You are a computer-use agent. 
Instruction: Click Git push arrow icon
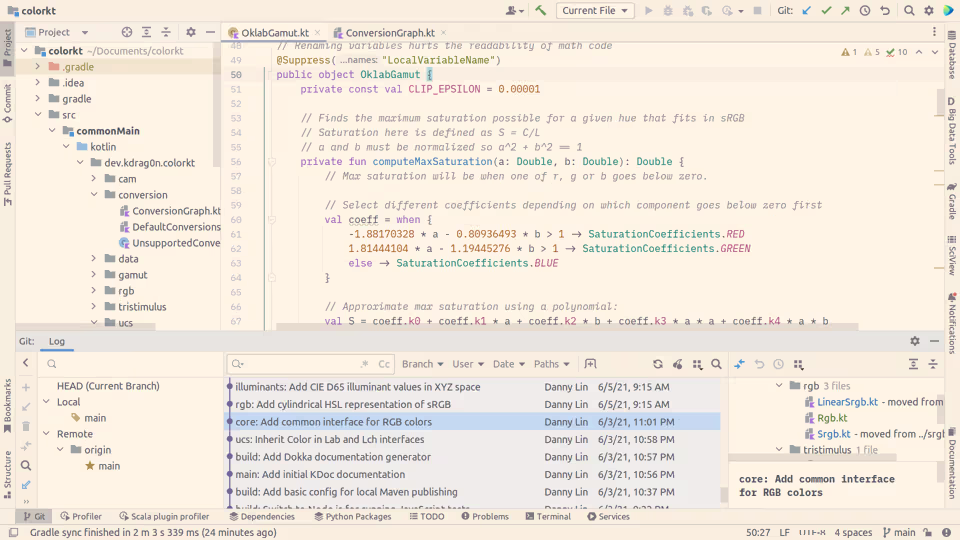click(x=846, y=10)
